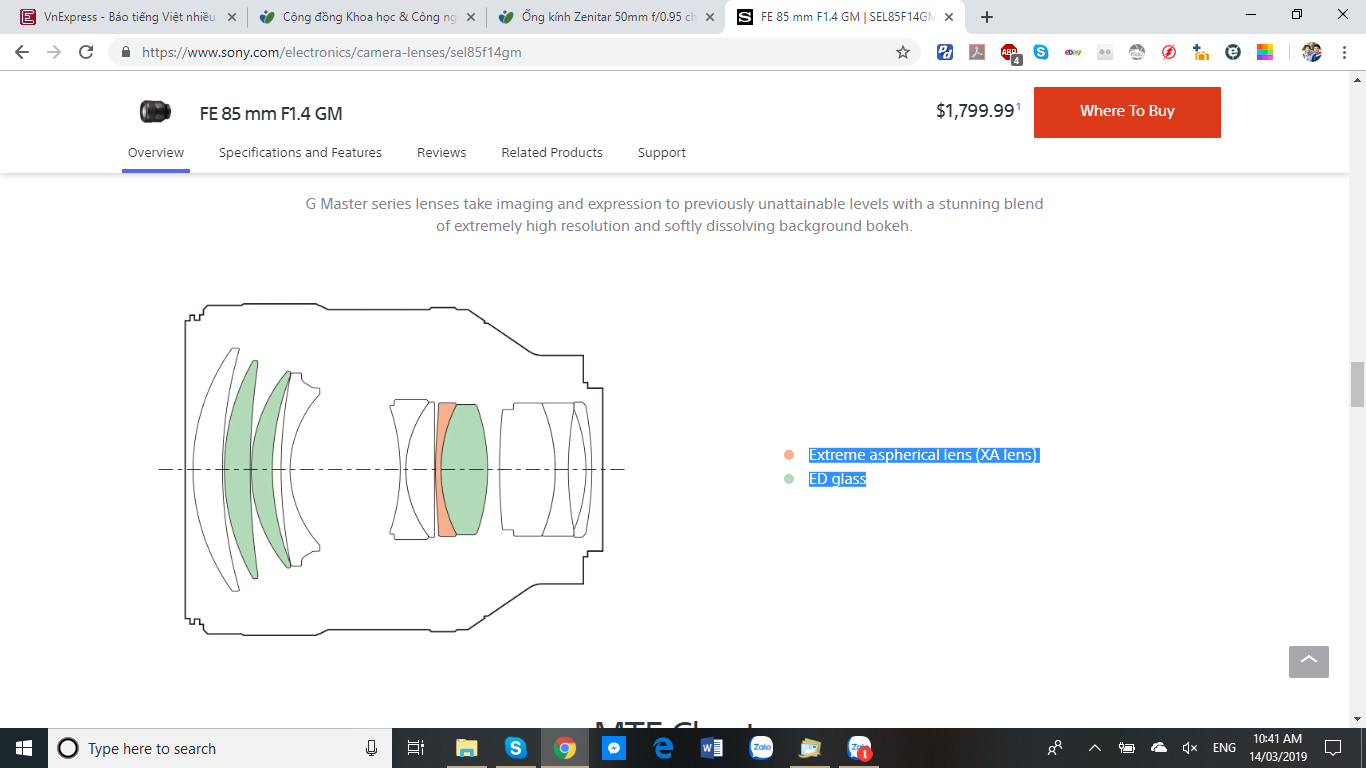Open Skype from the taskbar
Image resolution: width=1366 pixels, height=768 pixels.
pyautogui.click(x=515, y=748)
